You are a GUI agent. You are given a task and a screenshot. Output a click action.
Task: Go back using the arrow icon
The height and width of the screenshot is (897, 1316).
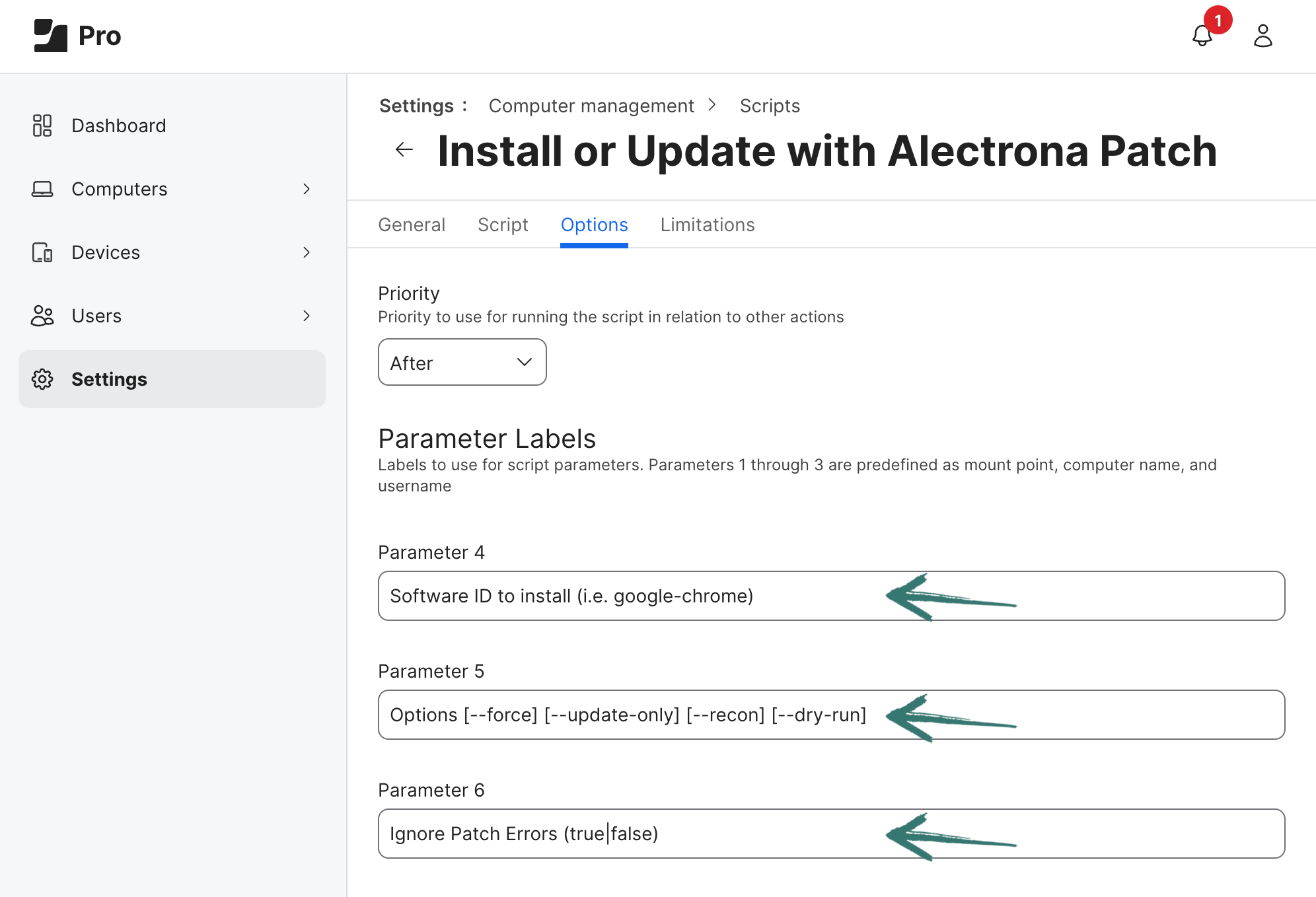[x=404, y=150]
